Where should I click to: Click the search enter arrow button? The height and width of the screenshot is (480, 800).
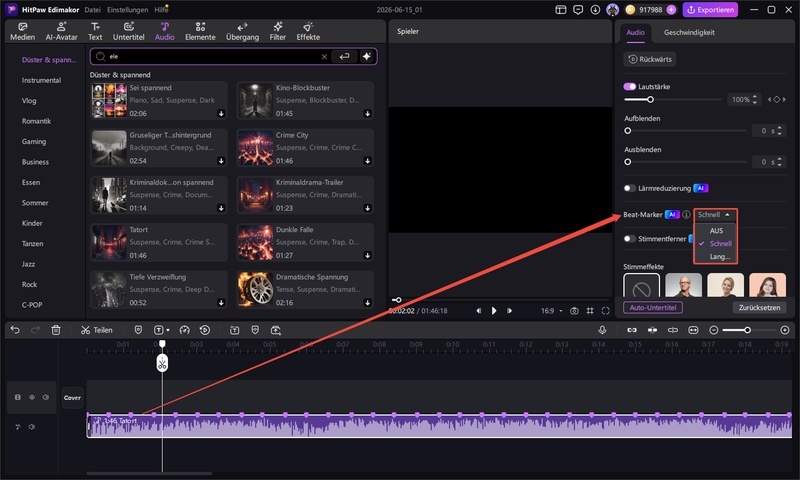pos(344,57)
